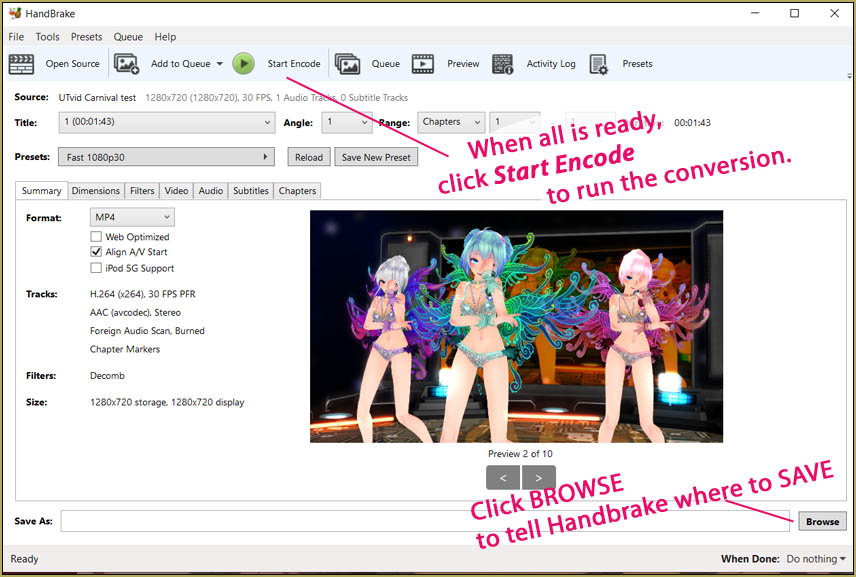Click the source name 'UTvid Carnival test'
Viewport: 856px width, 577px height.
pyautogui.click(x=97, y=98)
